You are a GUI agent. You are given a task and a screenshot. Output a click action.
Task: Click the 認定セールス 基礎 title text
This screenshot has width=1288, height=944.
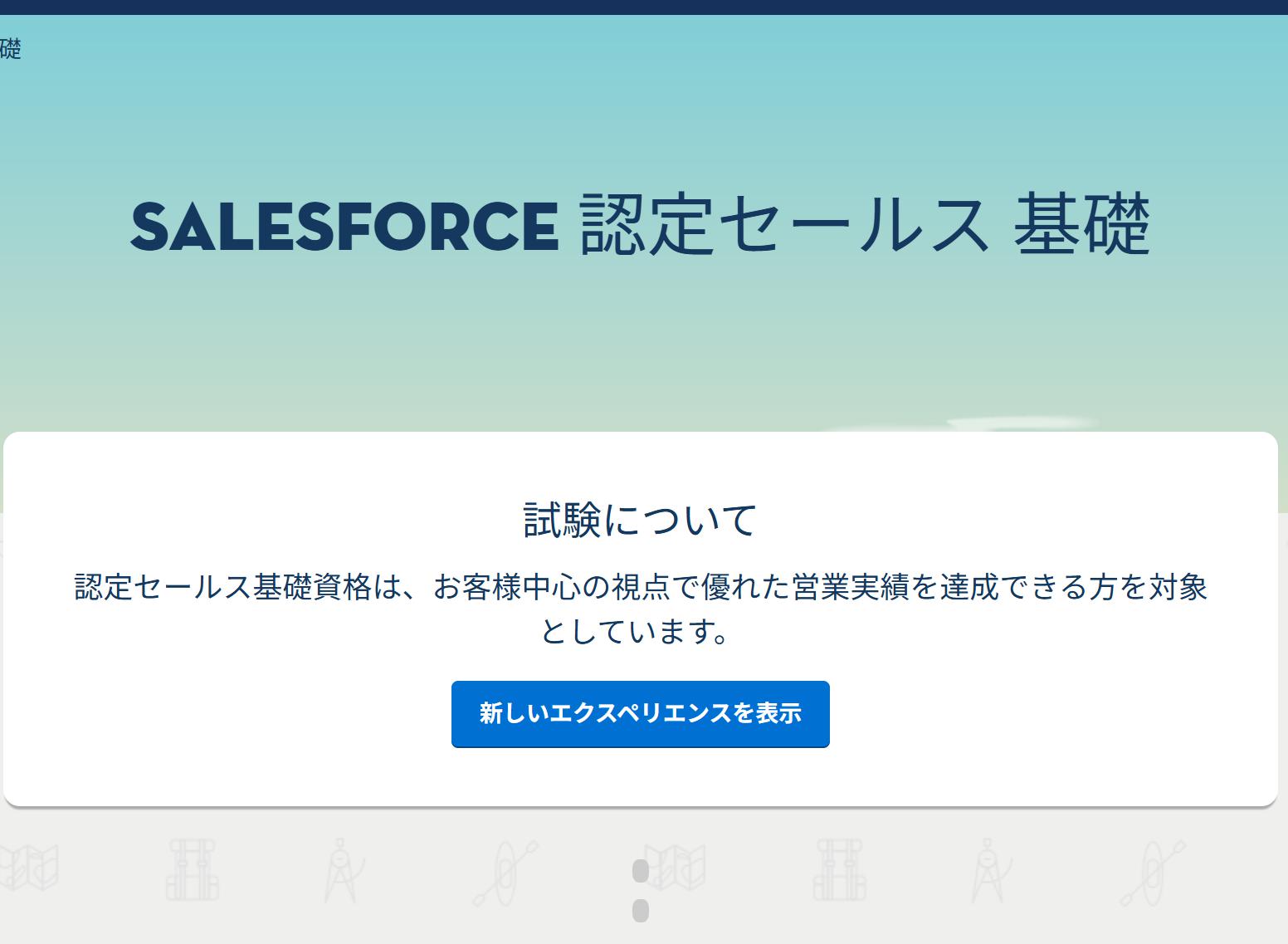click(x=866, y=224)
